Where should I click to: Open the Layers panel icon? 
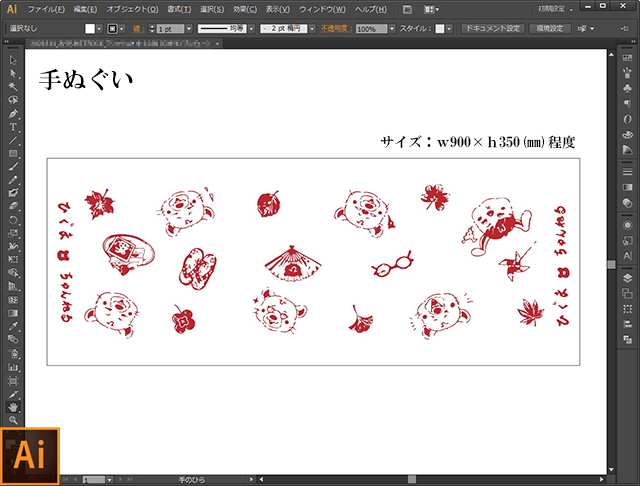tap(627, 278)
